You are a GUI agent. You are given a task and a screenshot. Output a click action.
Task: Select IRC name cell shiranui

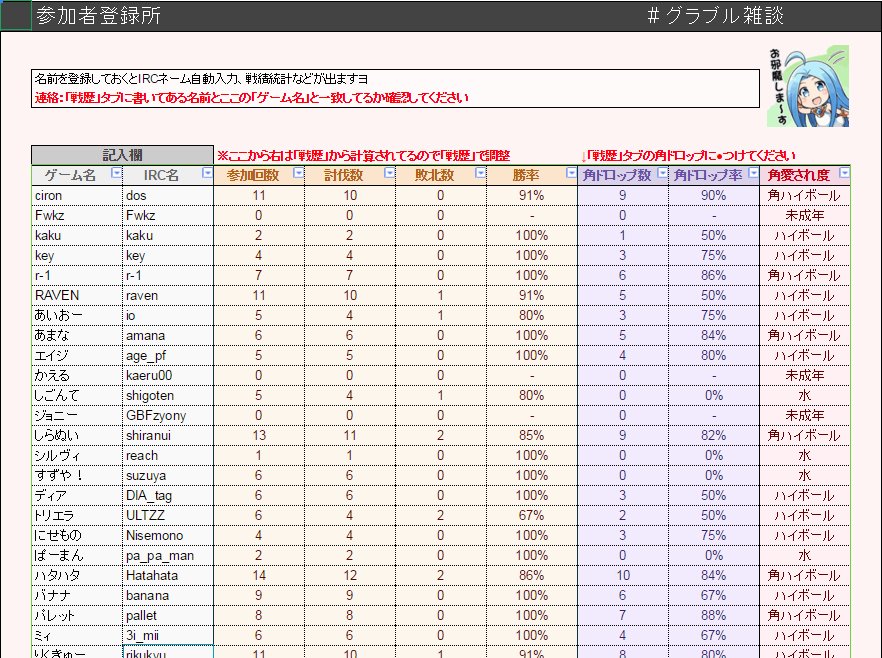(168, 435)
